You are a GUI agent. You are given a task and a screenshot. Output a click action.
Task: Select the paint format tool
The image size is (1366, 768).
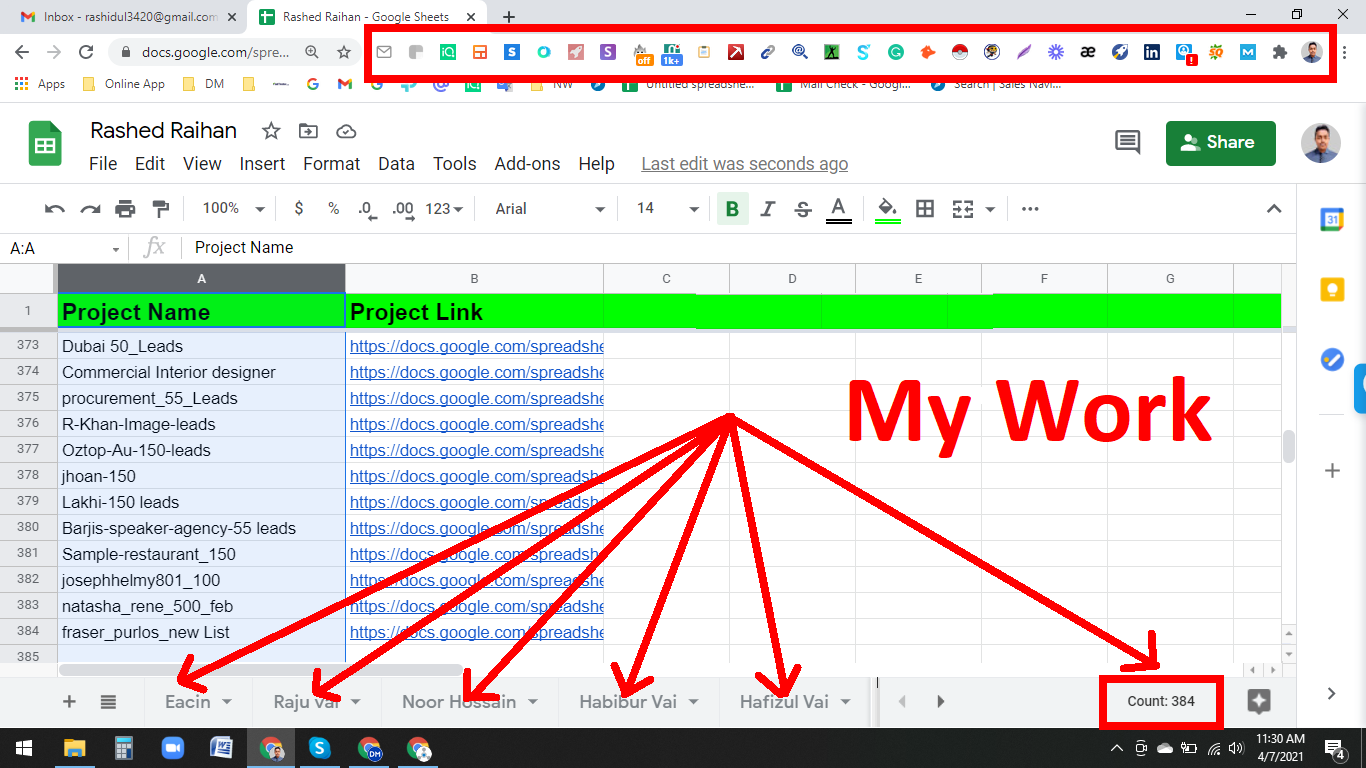coord(161,208)
